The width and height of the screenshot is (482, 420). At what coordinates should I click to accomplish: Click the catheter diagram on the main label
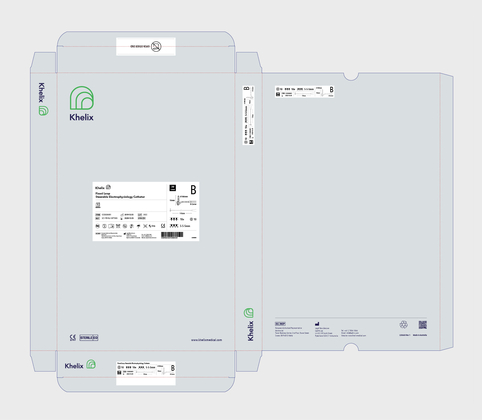(183, 204)
